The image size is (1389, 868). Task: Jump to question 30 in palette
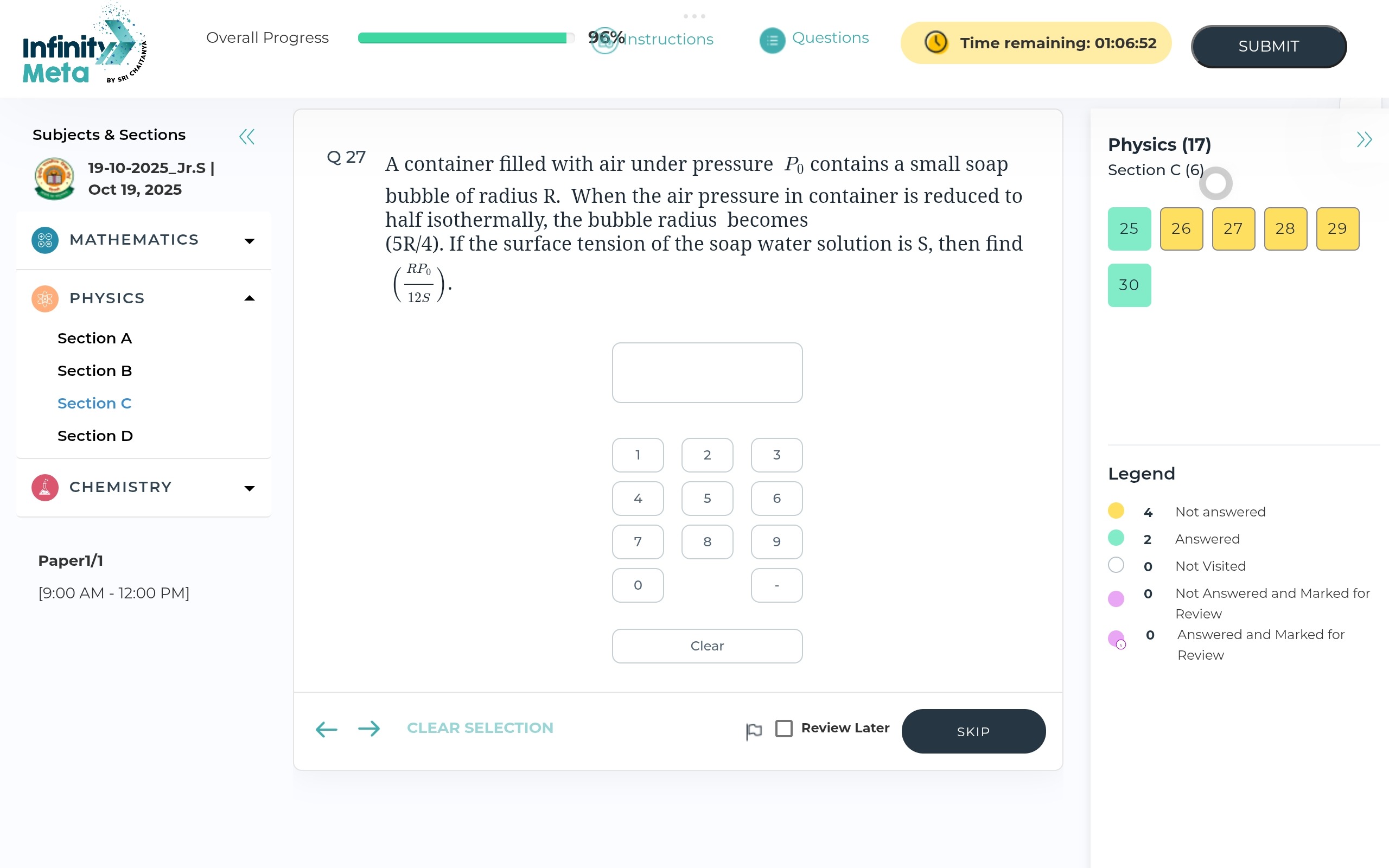click(x=1129, y=285)
